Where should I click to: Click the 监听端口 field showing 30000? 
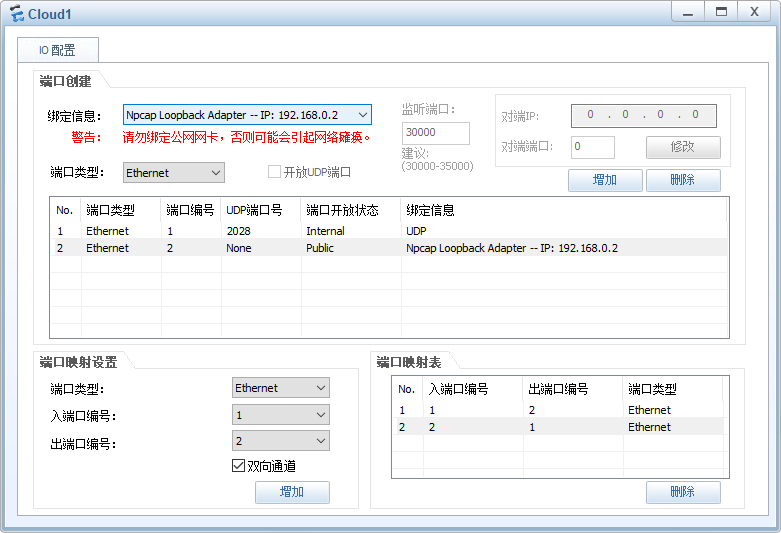[436, 133]
